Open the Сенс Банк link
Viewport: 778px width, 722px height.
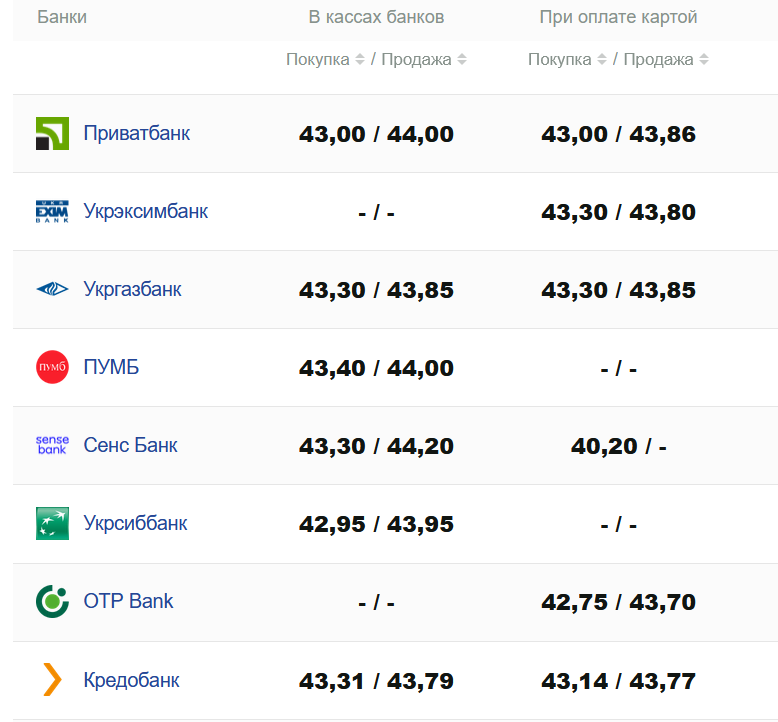click(131, 445)
